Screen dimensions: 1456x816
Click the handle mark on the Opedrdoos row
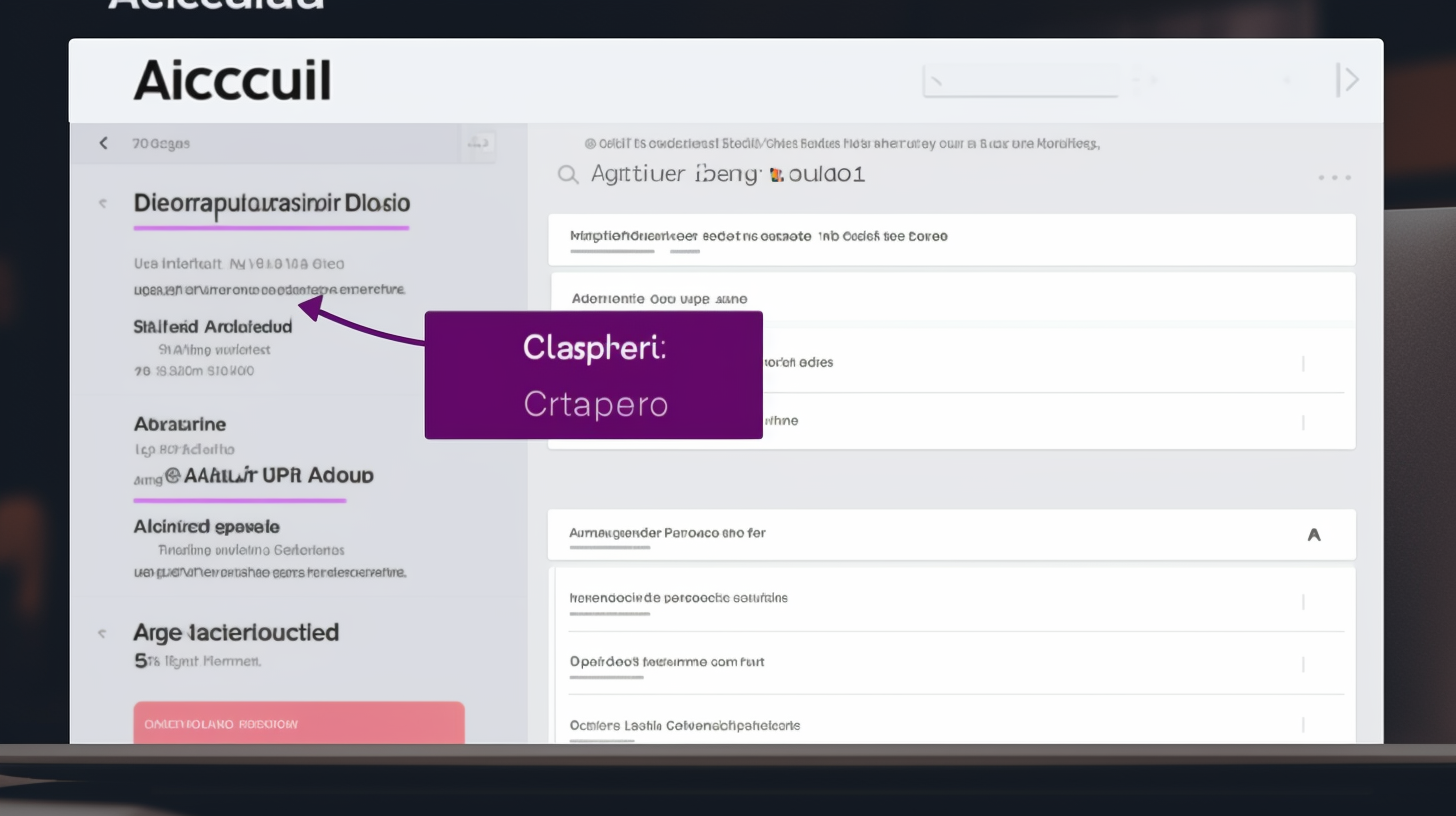pyautogui.click(x=1303, y=664)
